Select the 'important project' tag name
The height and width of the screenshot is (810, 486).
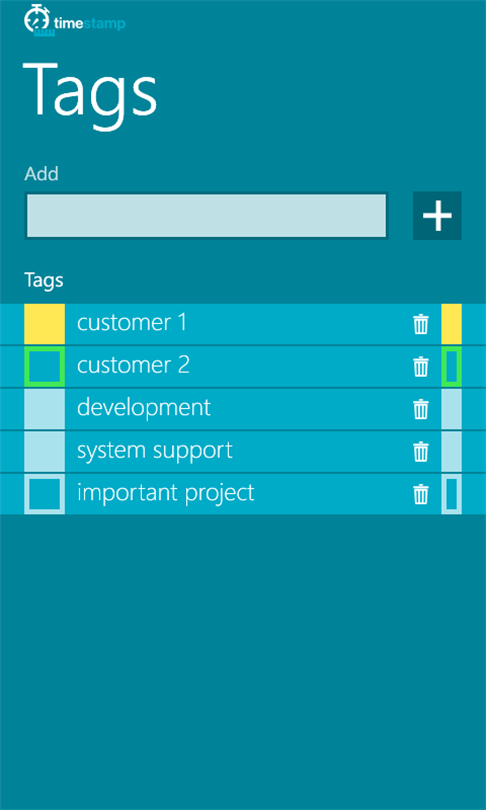(x=166, y=494)
